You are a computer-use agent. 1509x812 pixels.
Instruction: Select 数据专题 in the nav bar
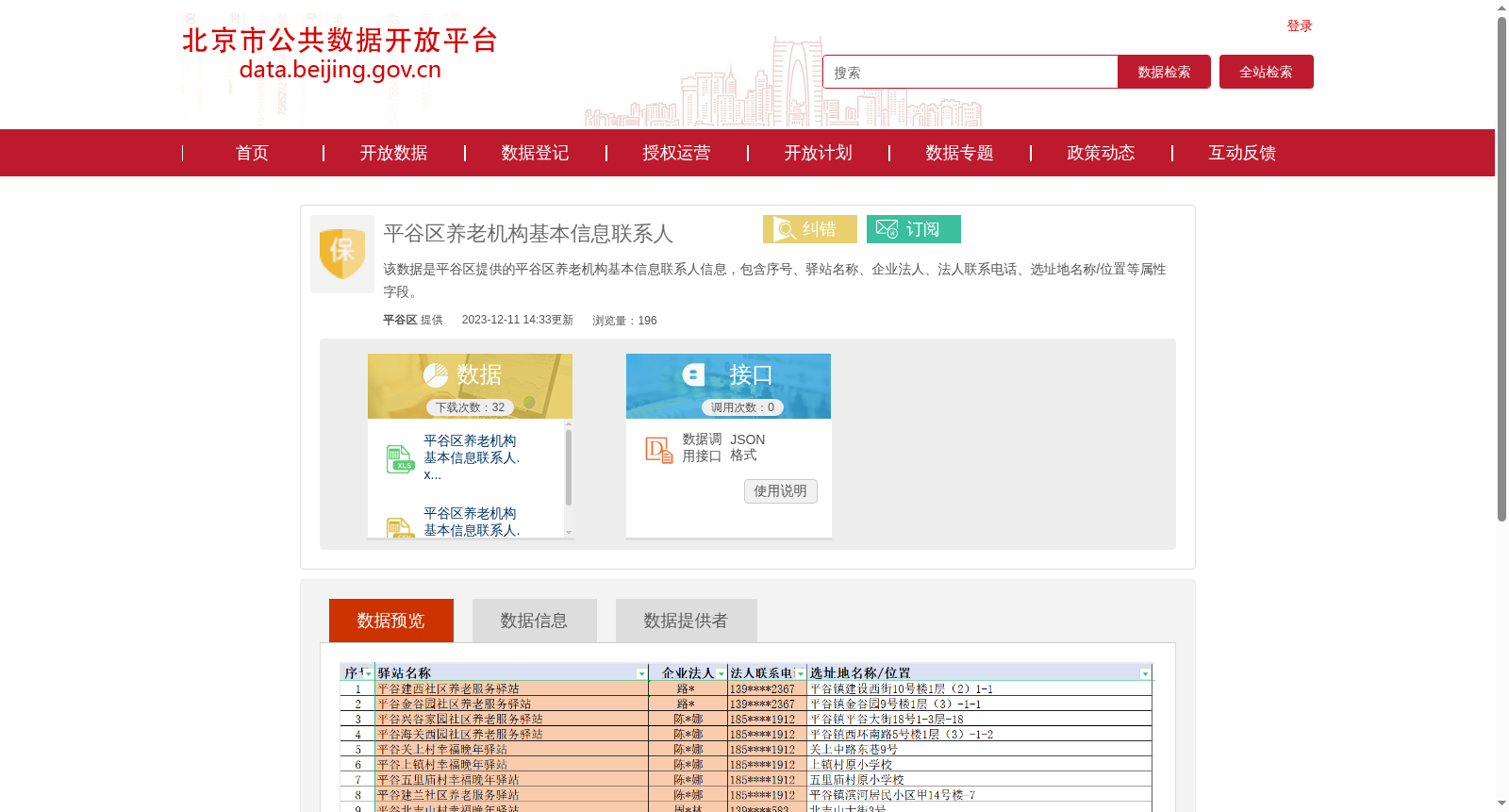[959, 153]
